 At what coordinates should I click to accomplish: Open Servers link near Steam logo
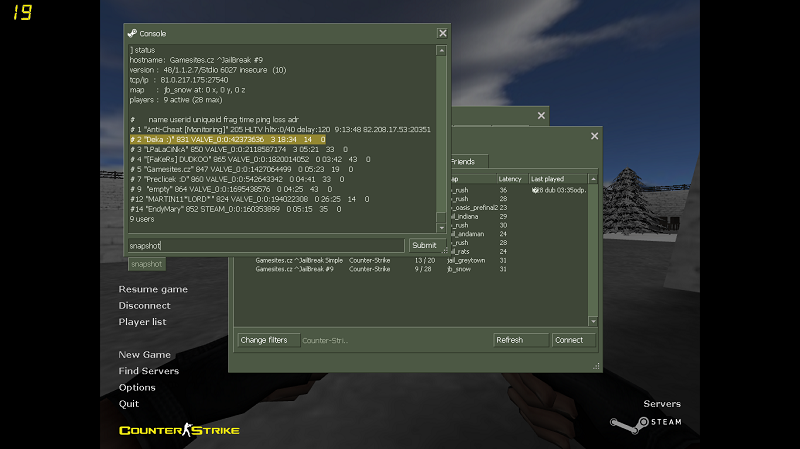tap(662, 404)
